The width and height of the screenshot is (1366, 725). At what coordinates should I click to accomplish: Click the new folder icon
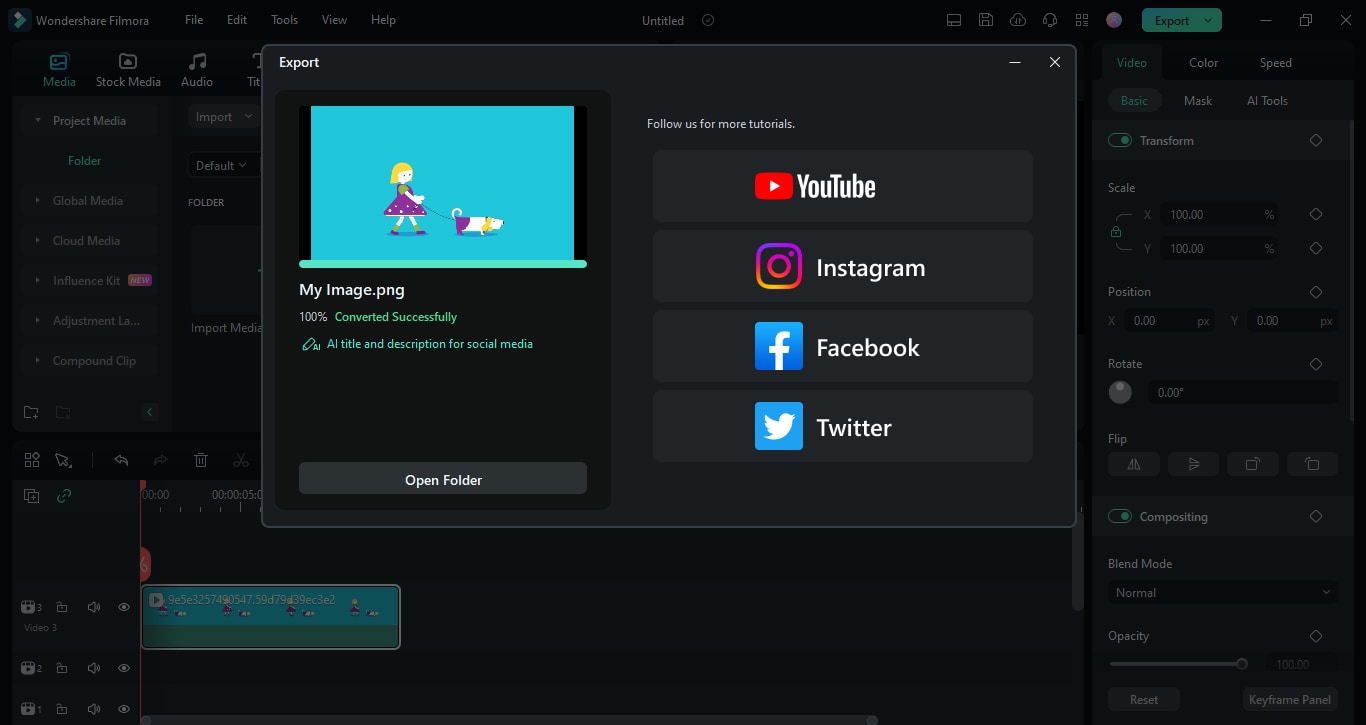point(31,412)
